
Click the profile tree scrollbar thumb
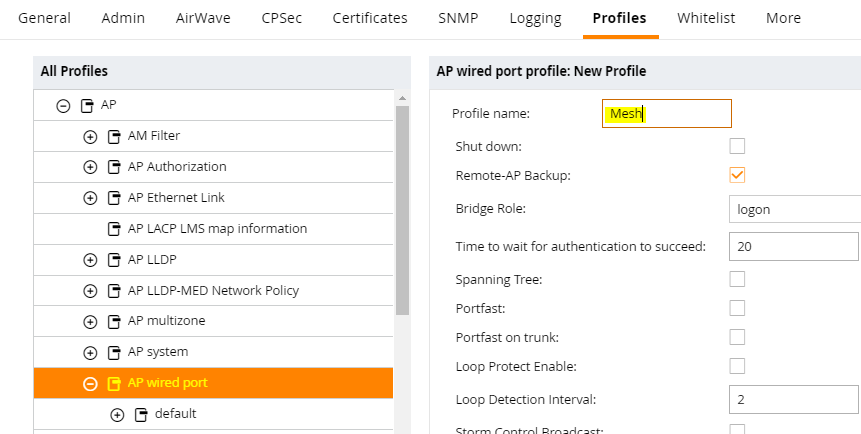402,210
